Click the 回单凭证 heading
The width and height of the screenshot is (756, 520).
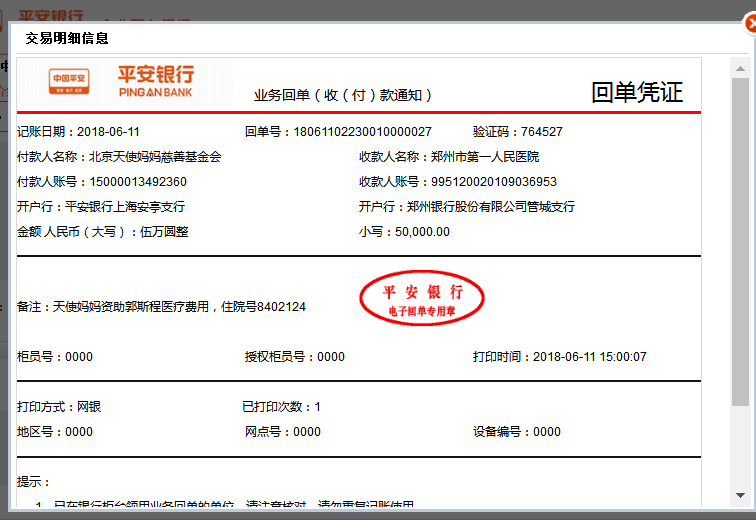(637, 92)
